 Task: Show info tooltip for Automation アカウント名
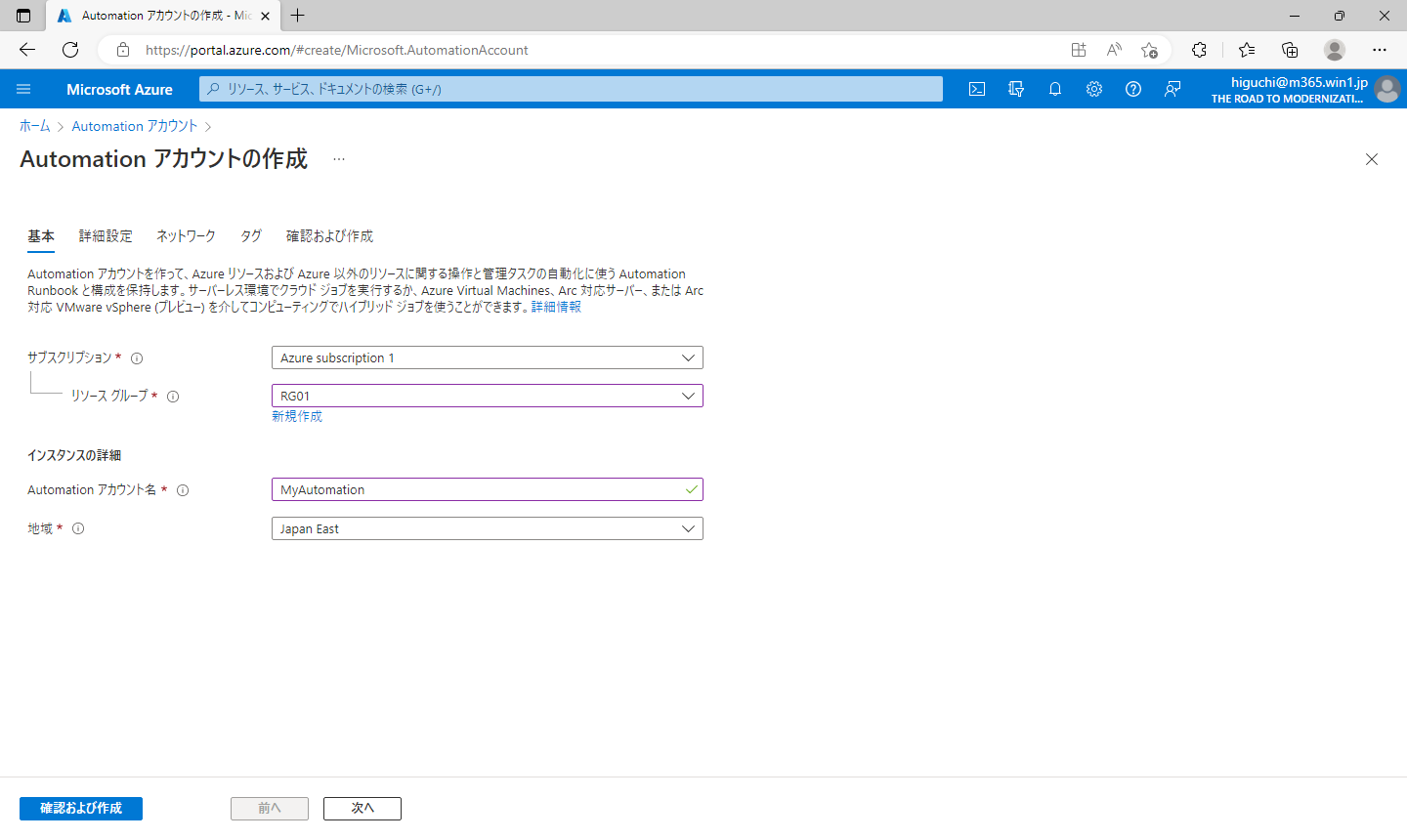(183, 490)
